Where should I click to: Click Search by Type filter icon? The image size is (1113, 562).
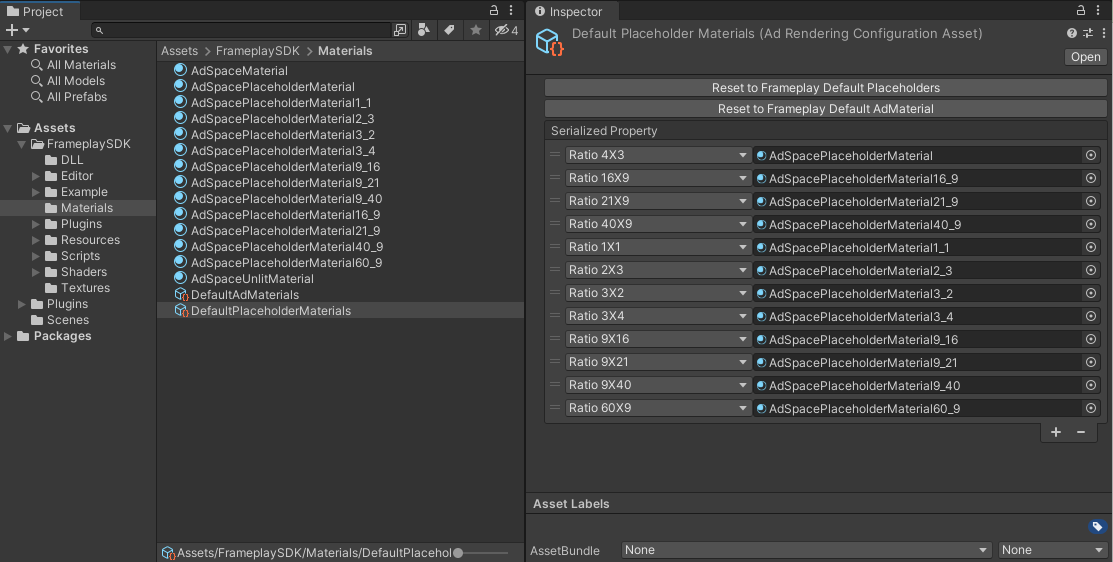(x=424, y=30)
